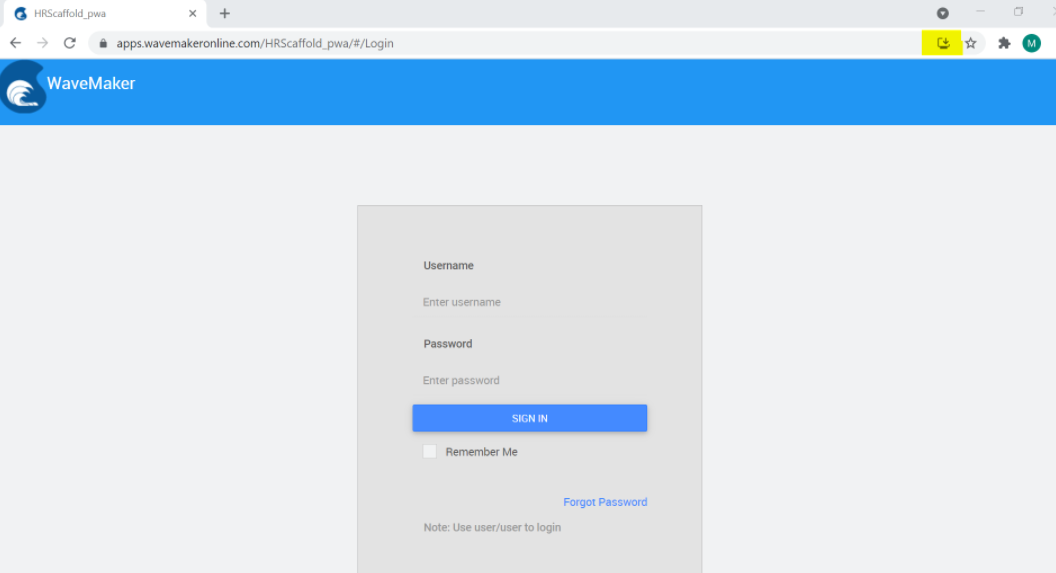Click the WaveMaker logo in header

click(22, 88)
